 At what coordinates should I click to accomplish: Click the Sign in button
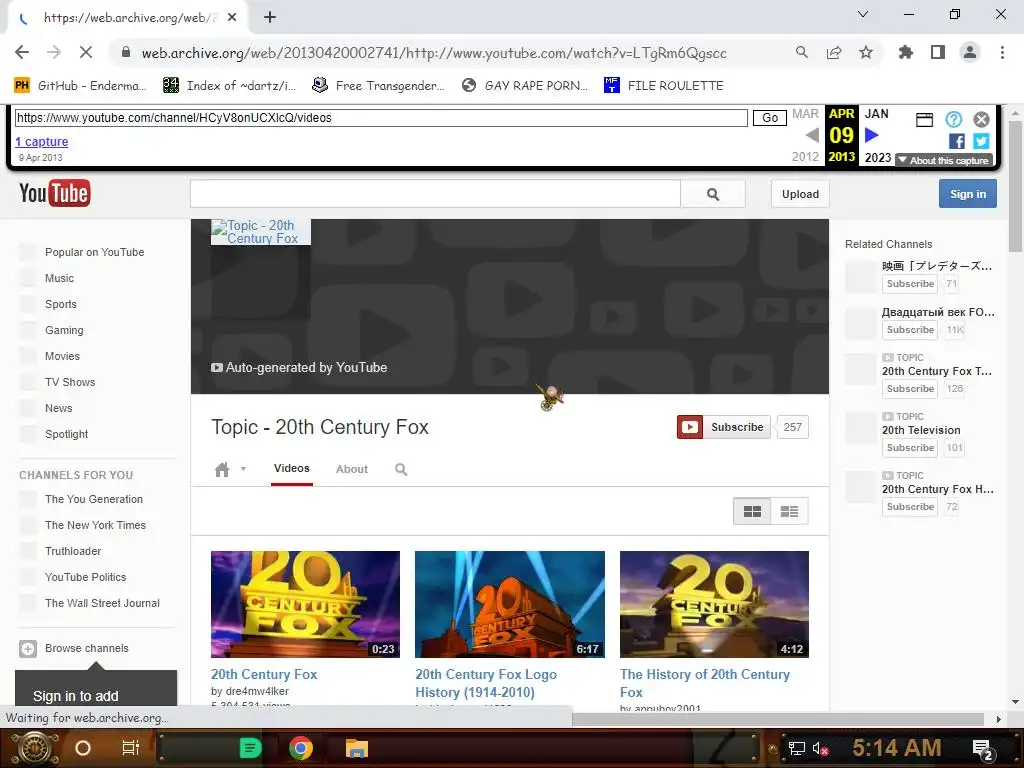tap(968, 194)
